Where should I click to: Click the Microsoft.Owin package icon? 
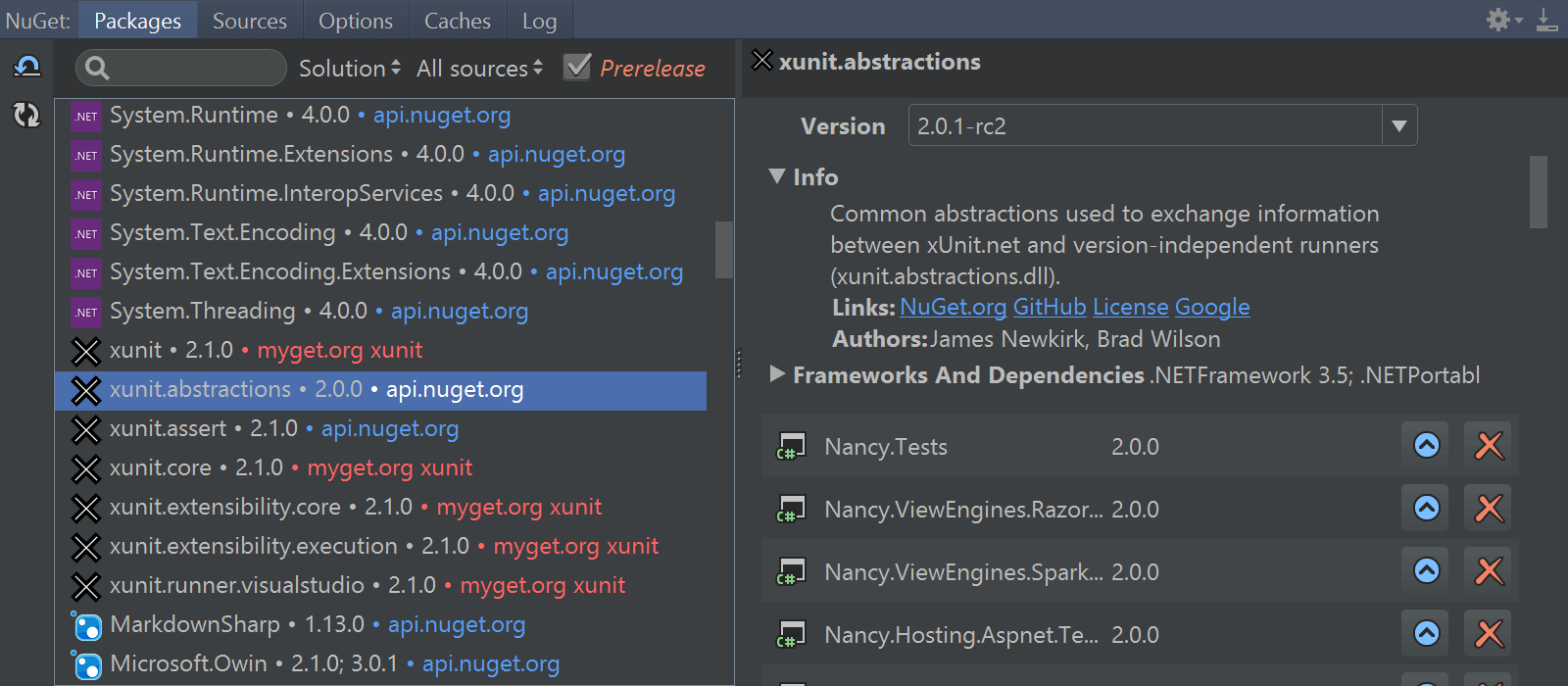pos(86,664)
